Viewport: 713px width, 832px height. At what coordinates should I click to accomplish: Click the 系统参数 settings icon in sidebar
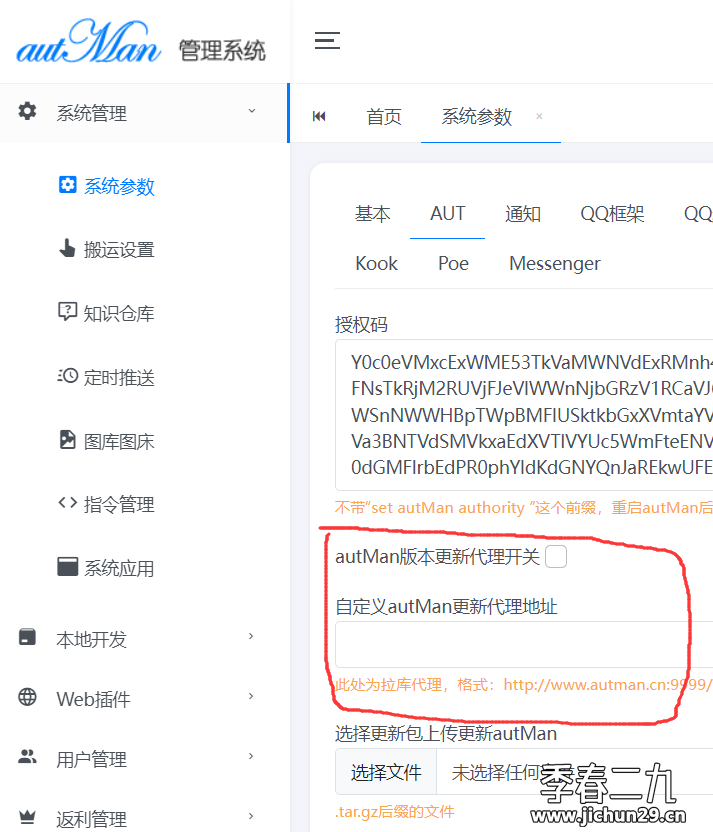(x=67, y=185)
